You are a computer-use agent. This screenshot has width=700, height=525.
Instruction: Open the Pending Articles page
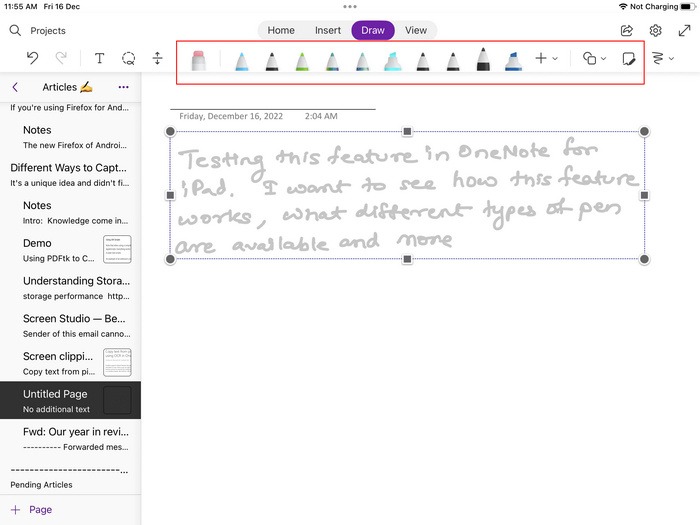tap(70, 476)
